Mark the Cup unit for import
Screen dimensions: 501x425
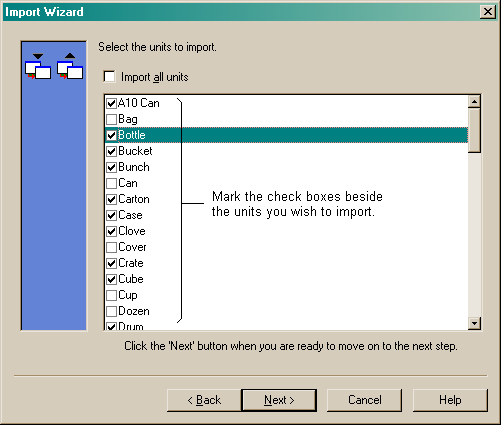click(111, 295)
